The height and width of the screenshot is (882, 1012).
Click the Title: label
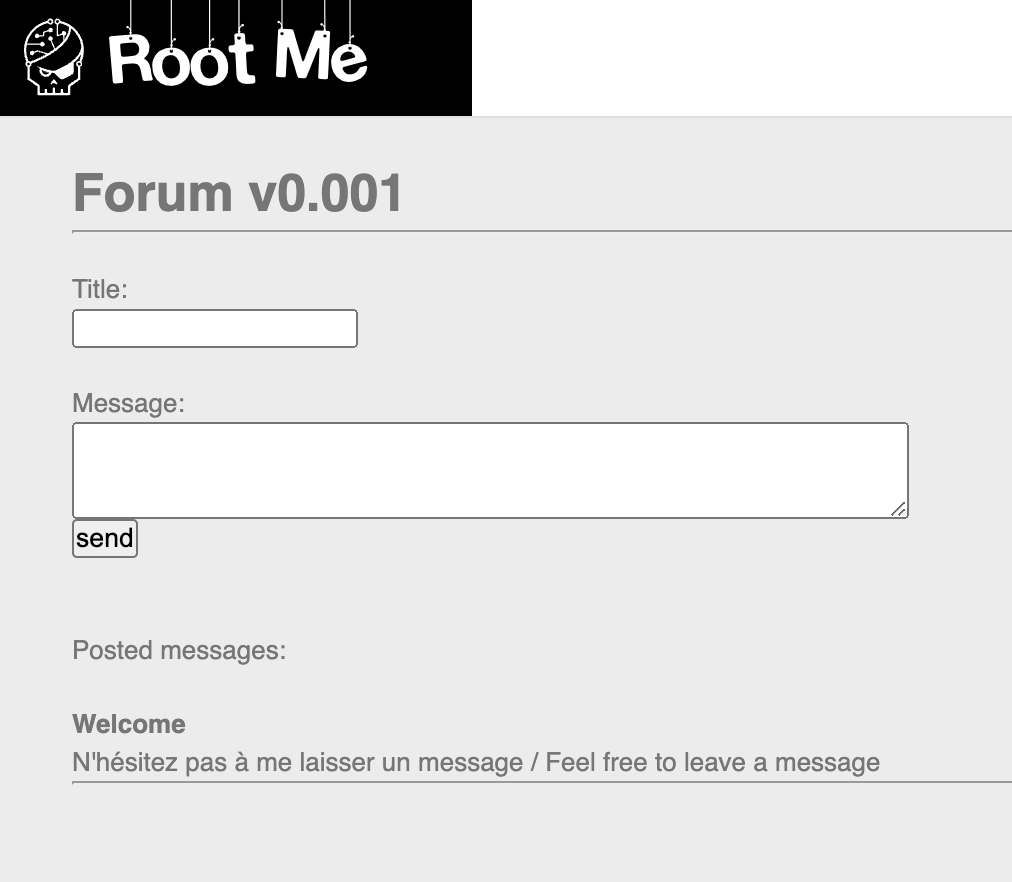(100, 289)
